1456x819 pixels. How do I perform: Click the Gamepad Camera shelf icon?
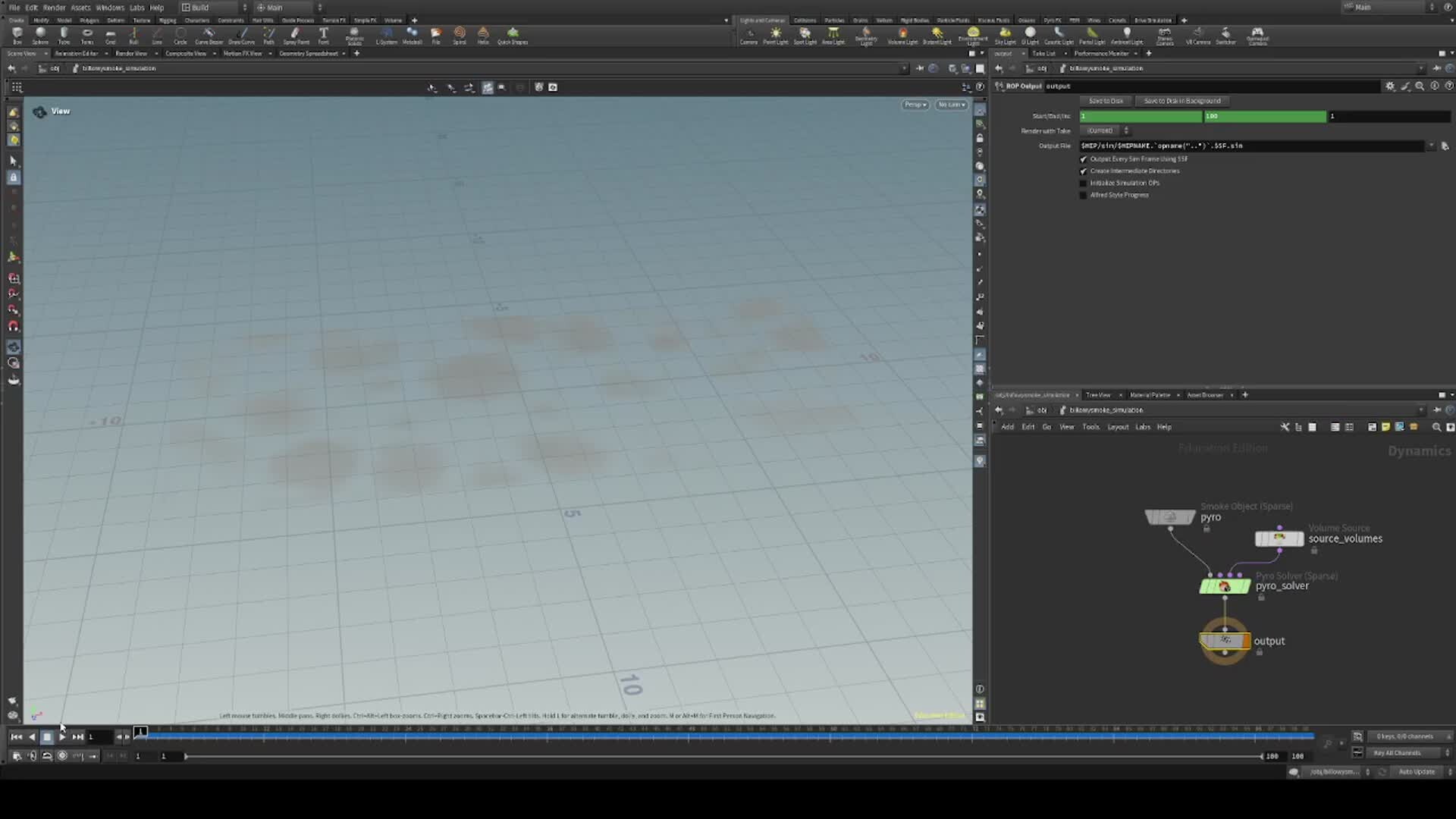tap(1257, 34)
